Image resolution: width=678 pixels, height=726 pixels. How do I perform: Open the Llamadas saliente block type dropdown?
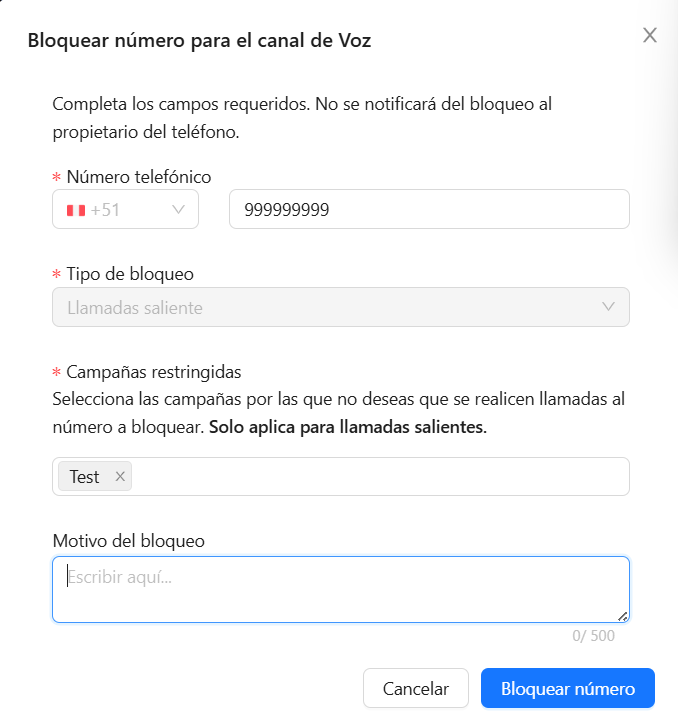pyautogui.click(x=340, y=308)
